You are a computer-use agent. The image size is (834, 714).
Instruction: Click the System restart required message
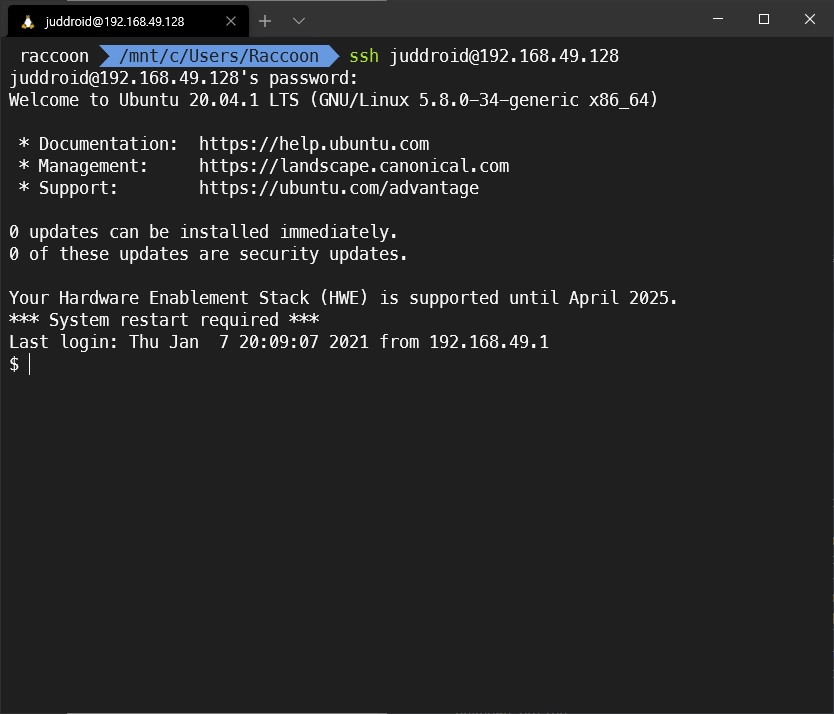(x=164, y=320)
